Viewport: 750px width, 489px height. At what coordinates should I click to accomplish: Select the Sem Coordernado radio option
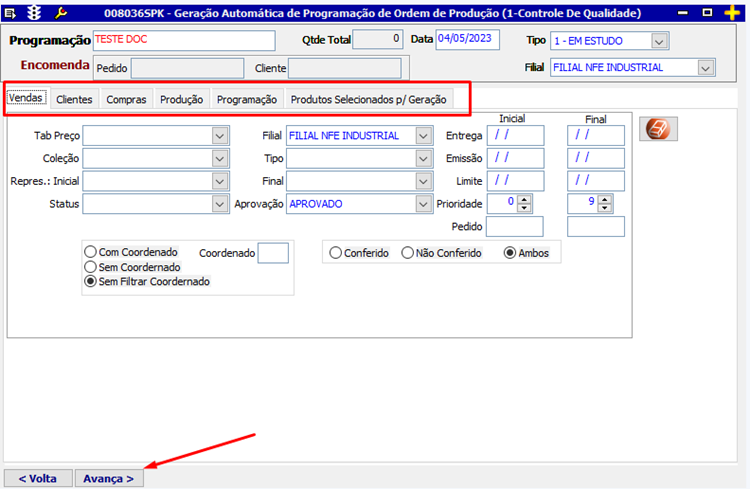coord(90,267)
